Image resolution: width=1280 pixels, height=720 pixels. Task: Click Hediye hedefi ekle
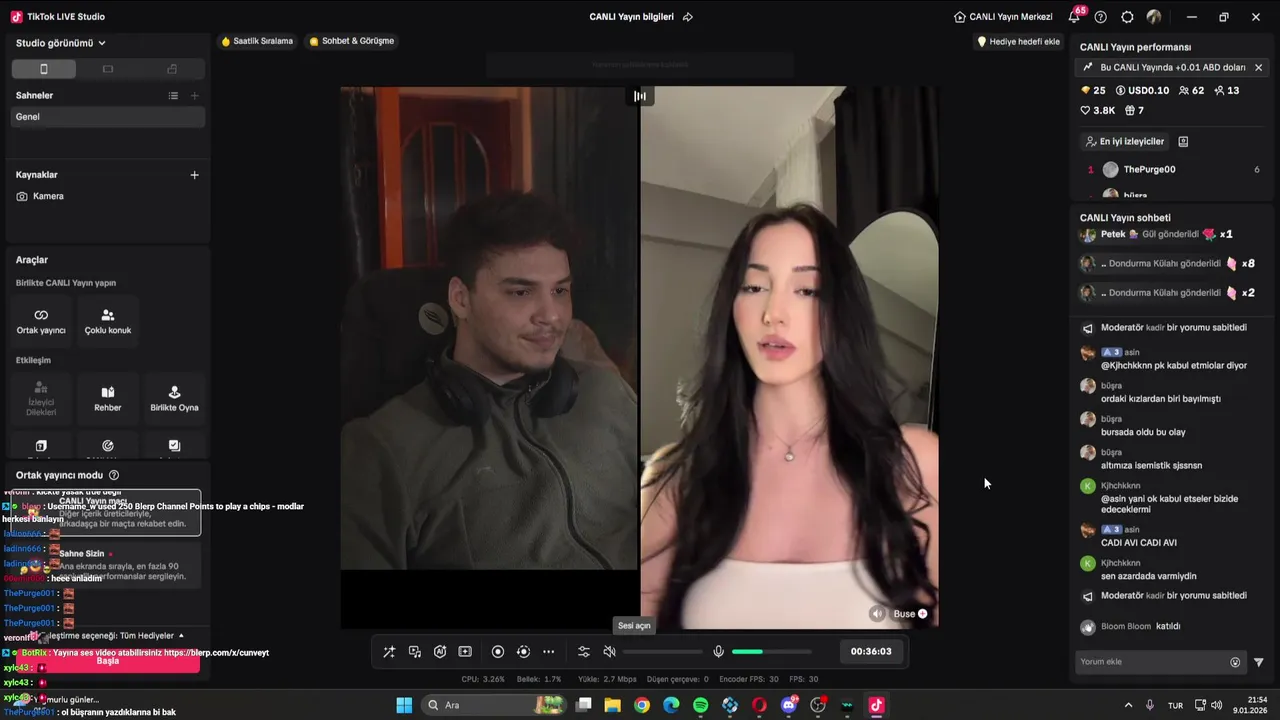[1018, 42]
